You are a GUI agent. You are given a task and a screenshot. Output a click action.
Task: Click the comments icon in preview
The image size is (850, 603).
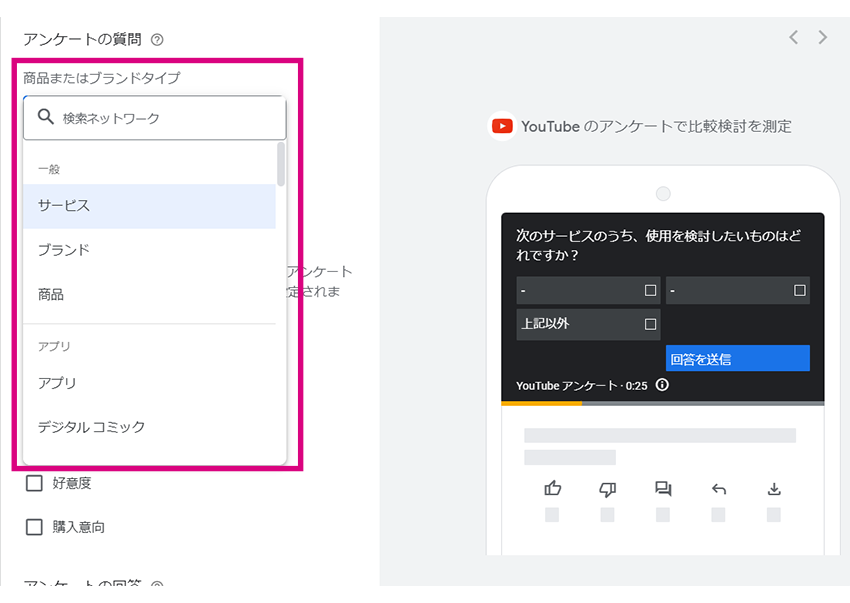pyautogui.click(x=663, y=489)
